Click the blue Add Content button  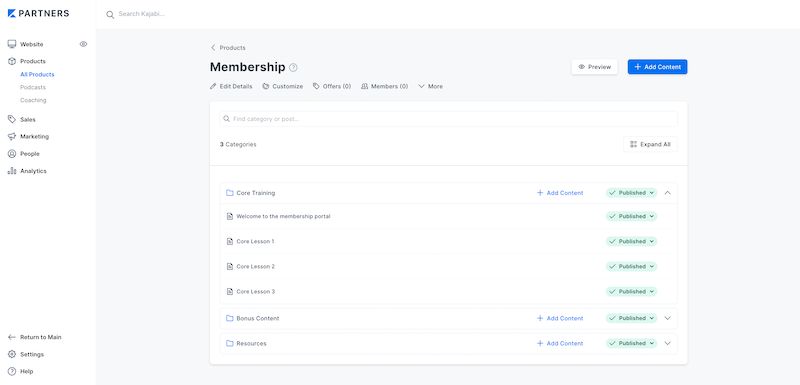(x=657, y=67)
